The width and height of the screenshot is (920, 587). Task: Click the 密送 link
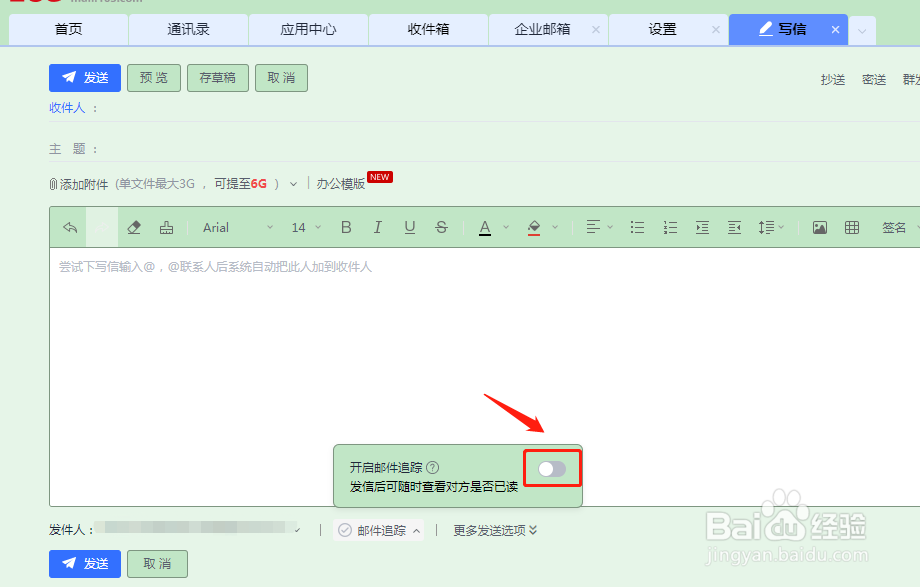(874, 80)
